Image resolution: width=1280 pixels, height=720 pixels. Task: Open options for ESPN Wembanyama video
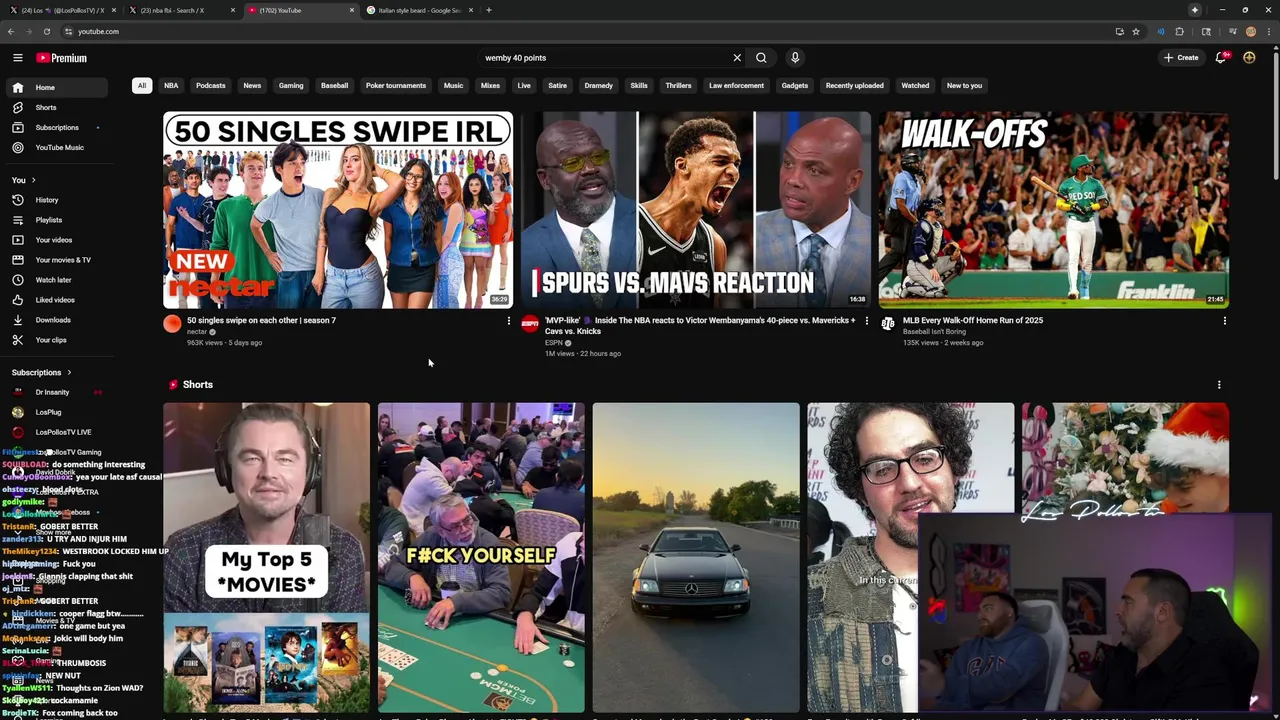(866, 321)
